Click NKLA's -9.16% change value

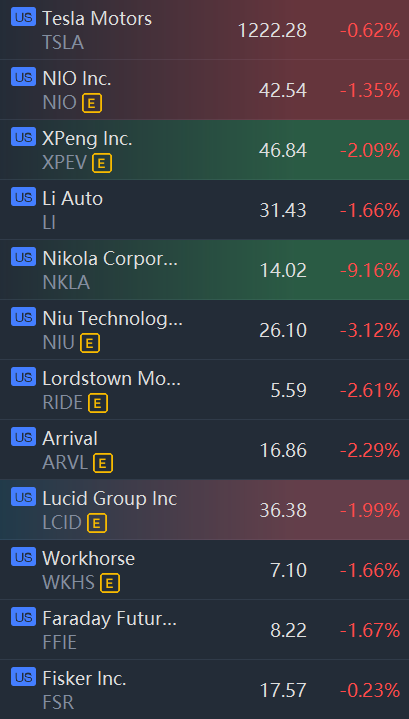(x=370, y=271)
